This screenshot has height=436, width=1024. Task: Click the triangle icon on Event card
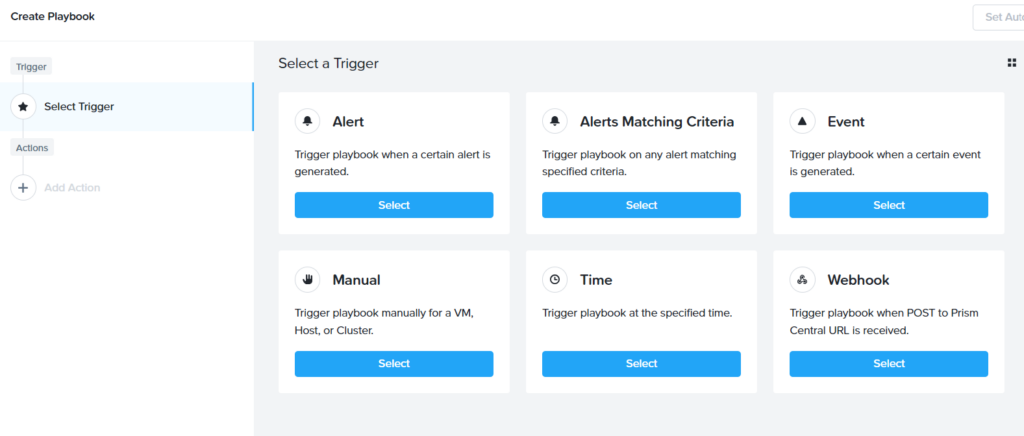tap(803, 121)
